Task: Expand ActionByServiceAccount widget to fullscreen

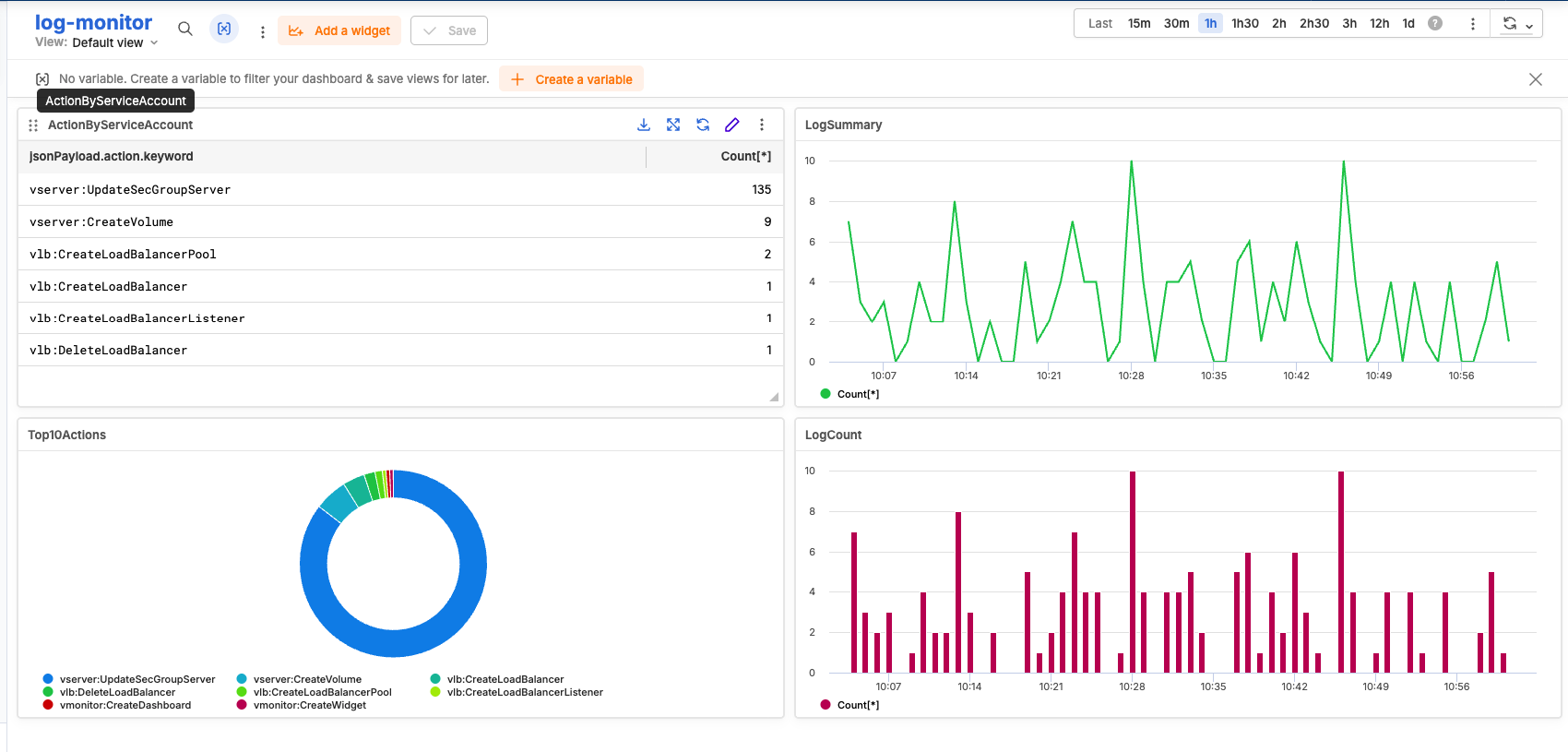Action: point(673,125)
